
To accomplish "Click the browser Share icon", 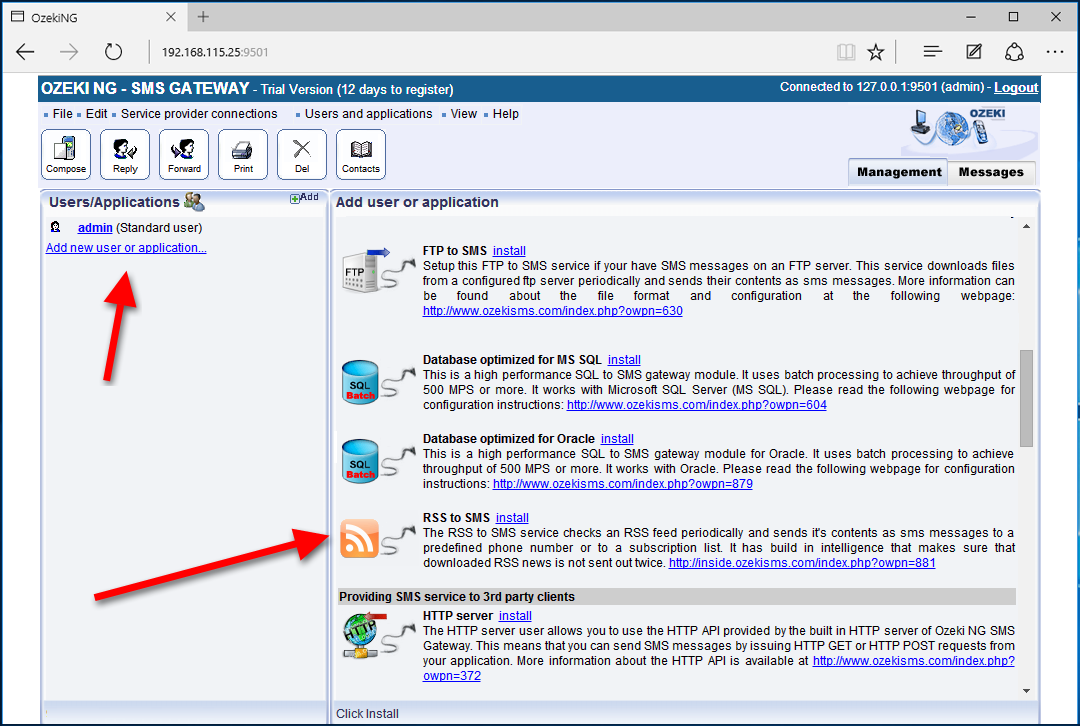I will pos(1015,52).
